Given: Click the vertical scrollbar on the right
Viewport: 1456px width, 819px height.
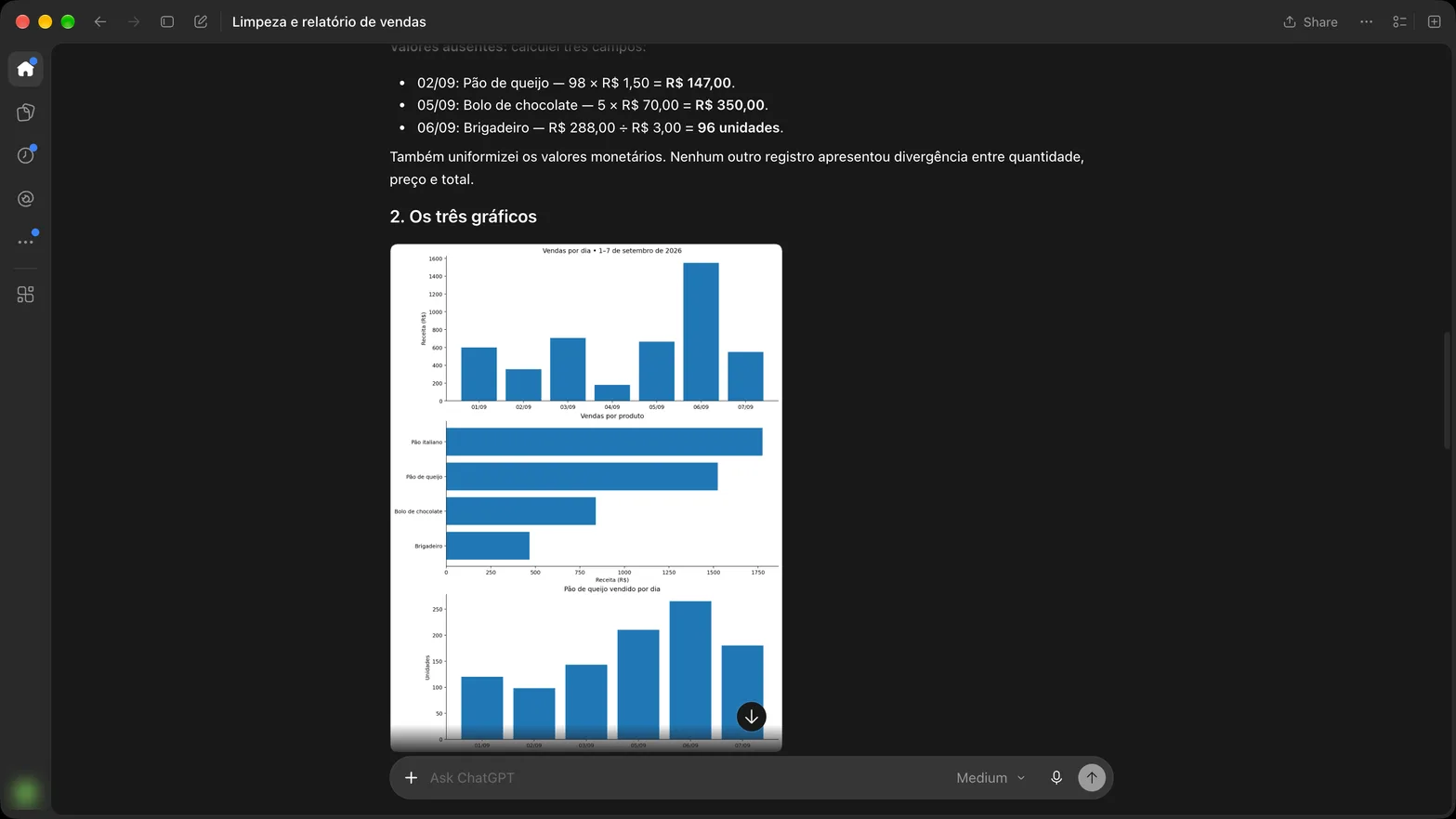Looking at the screenshot, I should coord(1447,390).
